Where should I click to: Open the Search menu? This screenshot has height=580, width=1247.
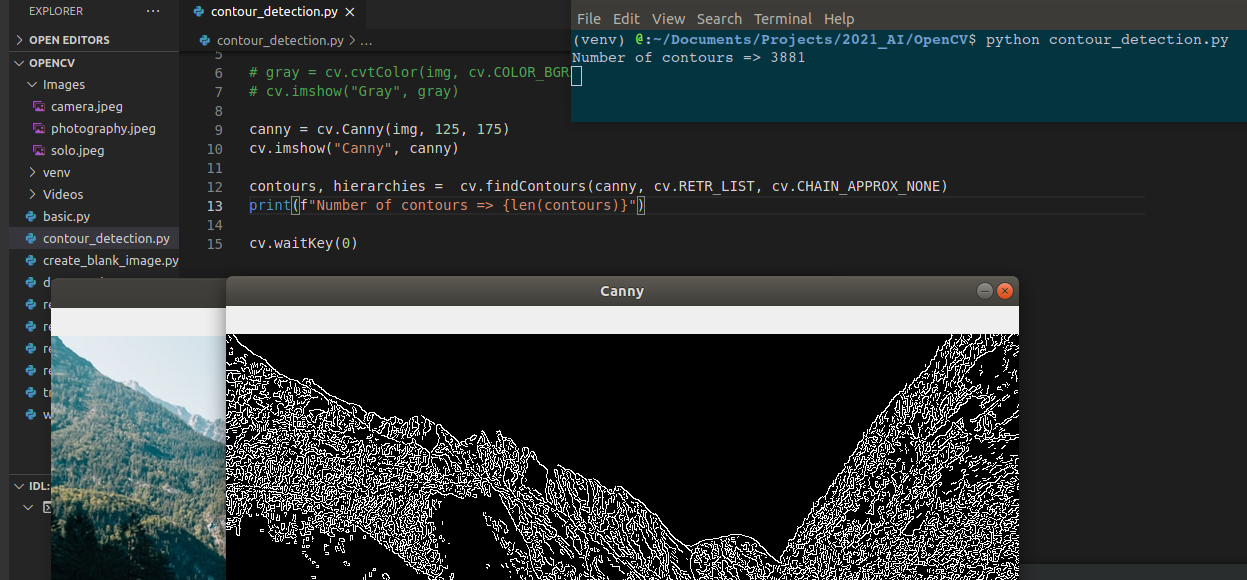click(718, 18)
